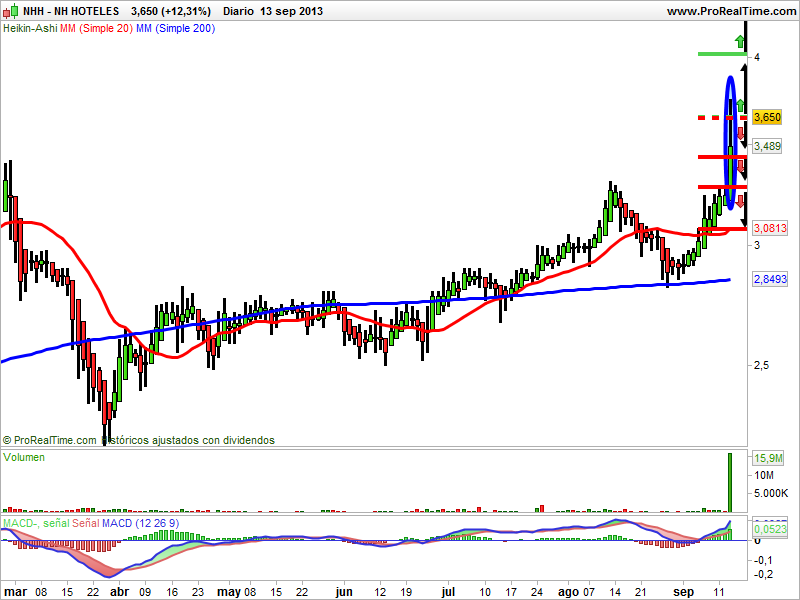Click the 5.000K volume axis label
This screenshot has height=600, width=800.
coord(771,493)
